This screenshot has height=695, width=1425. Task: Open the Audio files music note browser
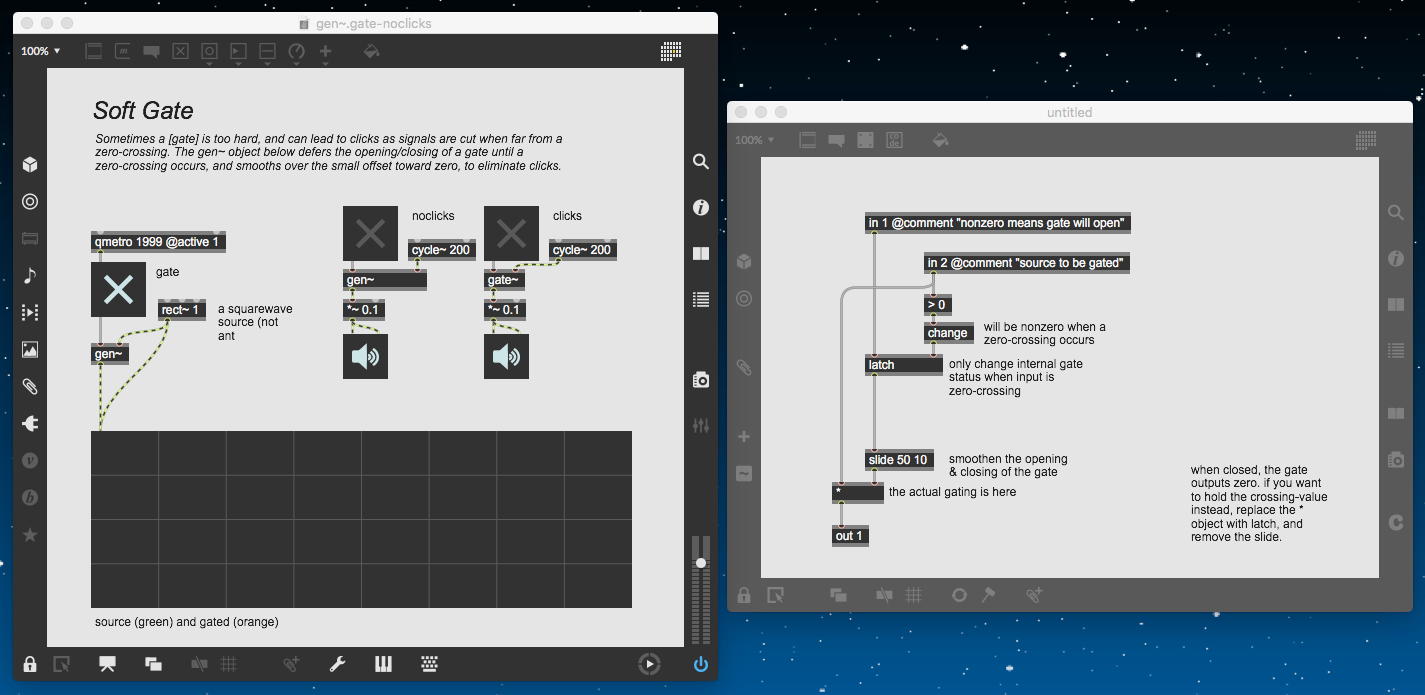(30, 276)
